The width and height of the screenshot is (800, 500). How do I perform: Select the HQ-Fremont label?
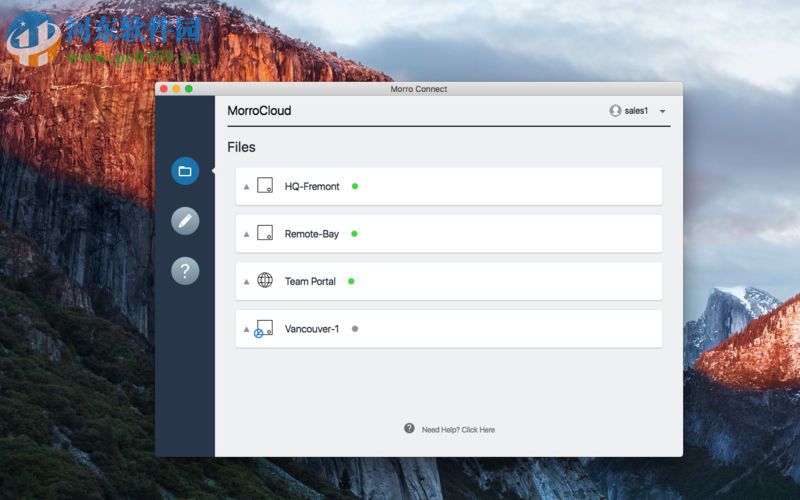(x=312, y=186)
